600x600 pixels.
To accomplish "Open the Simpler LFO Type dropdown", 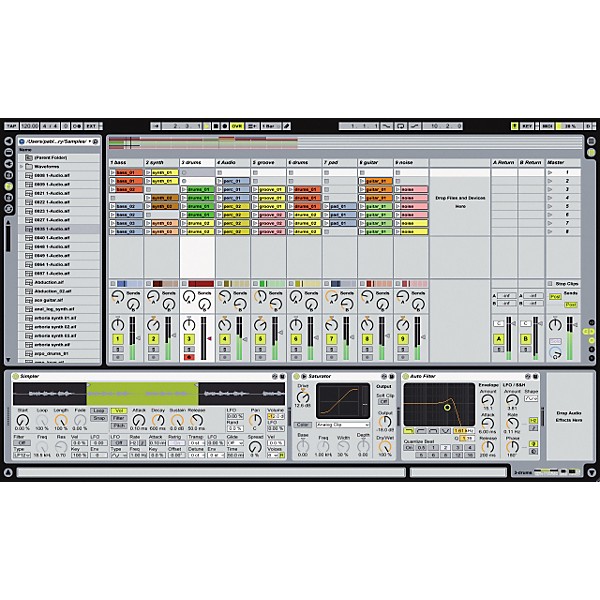I will coord(119,455).
